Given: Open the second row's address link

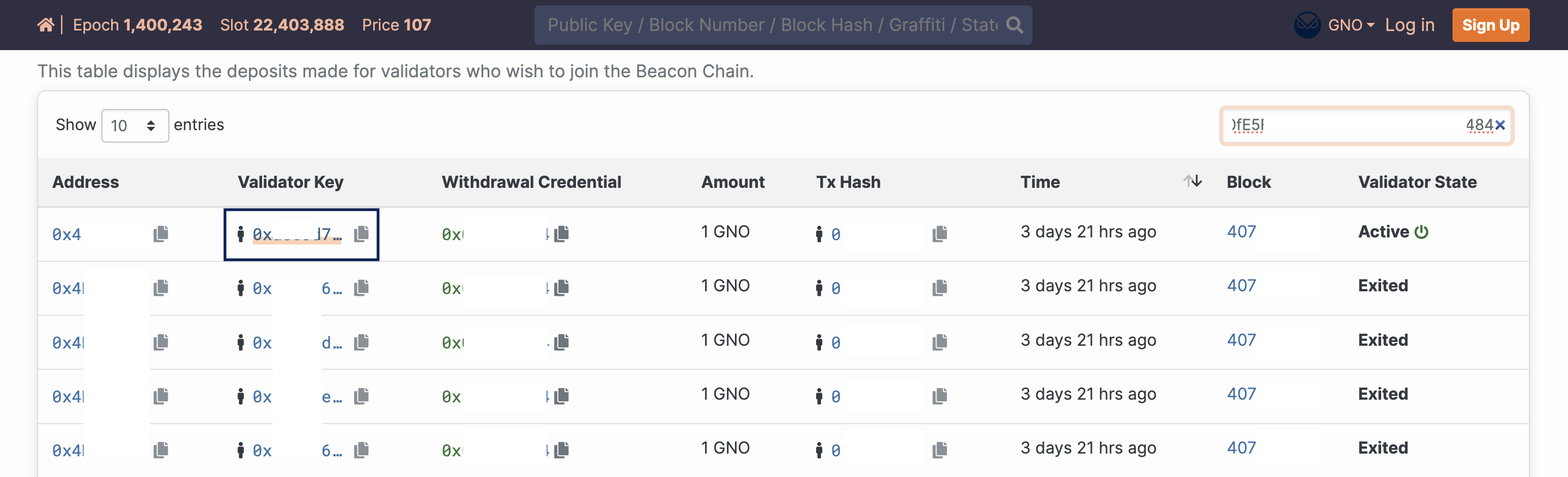Looking at the screenshot, I should click(68, 289).
